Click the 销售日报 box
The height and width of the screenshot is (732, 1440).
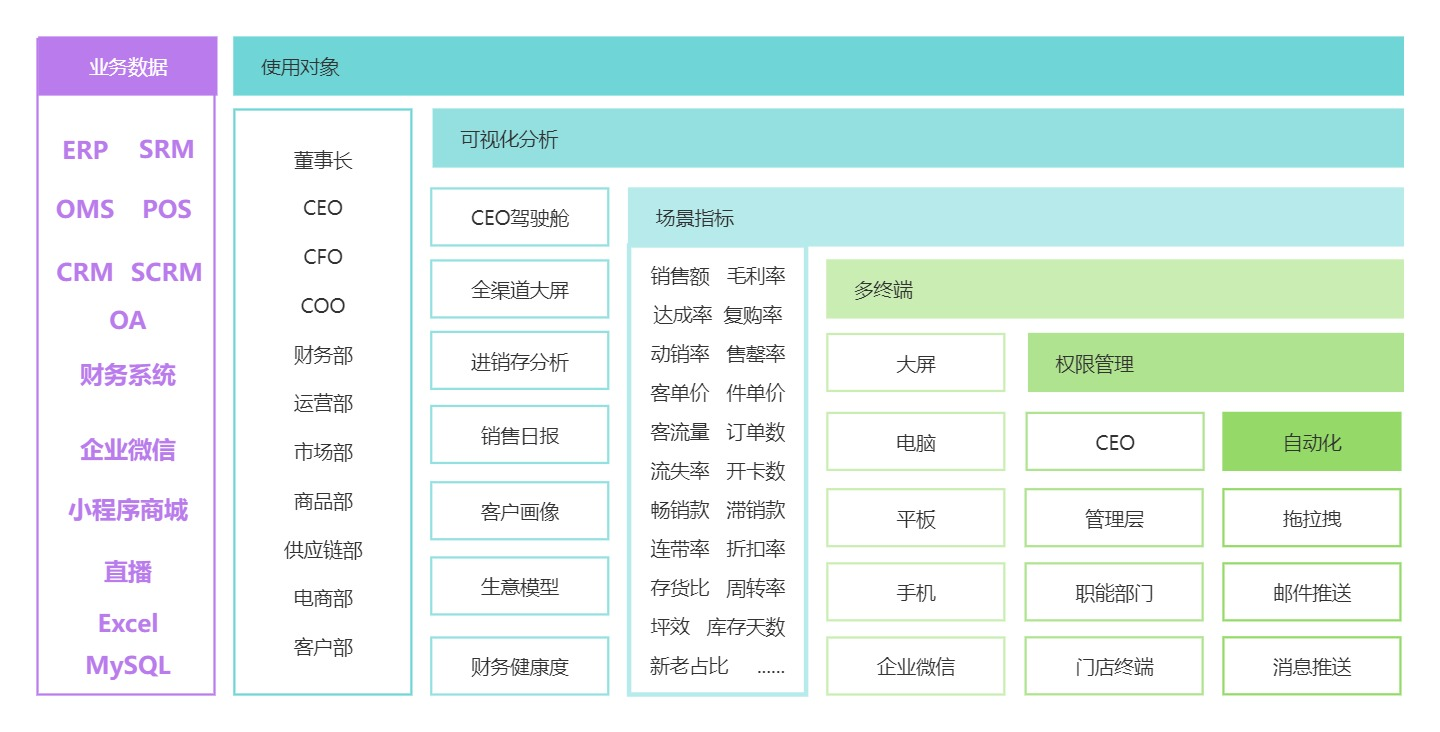(x=520, y=435)
